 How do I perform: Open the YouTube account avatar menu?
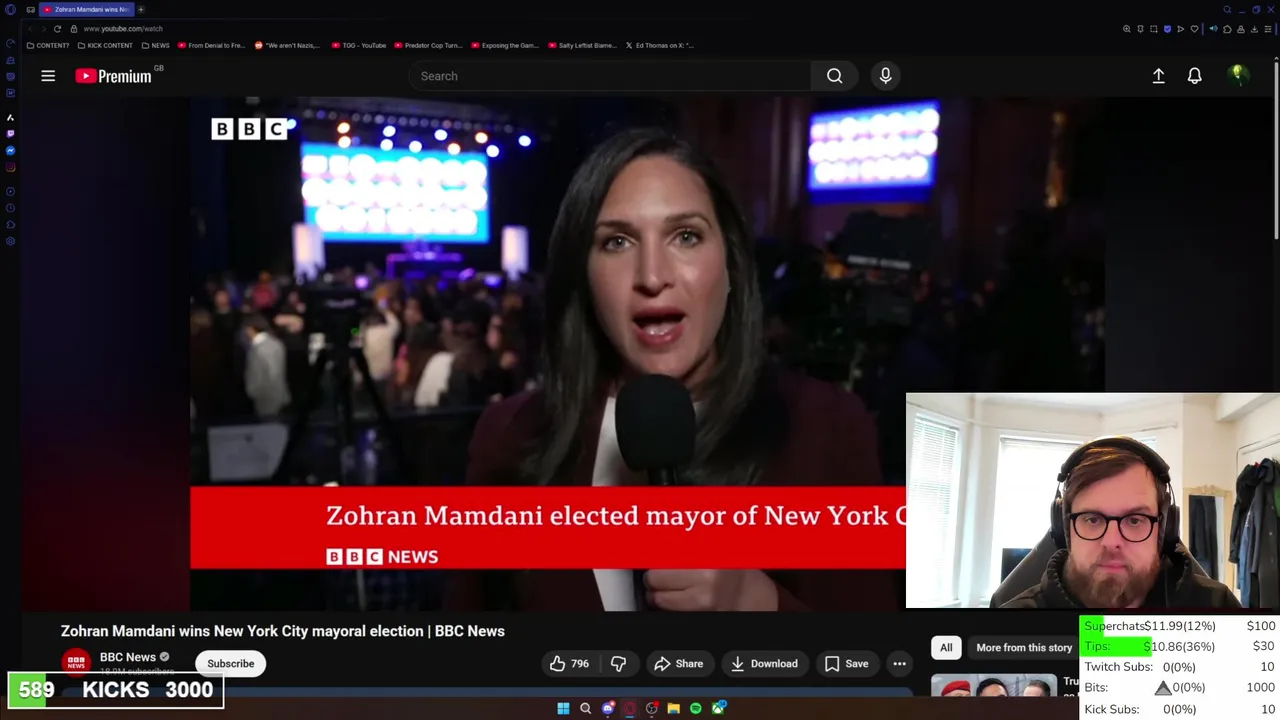pos(1238,76)
